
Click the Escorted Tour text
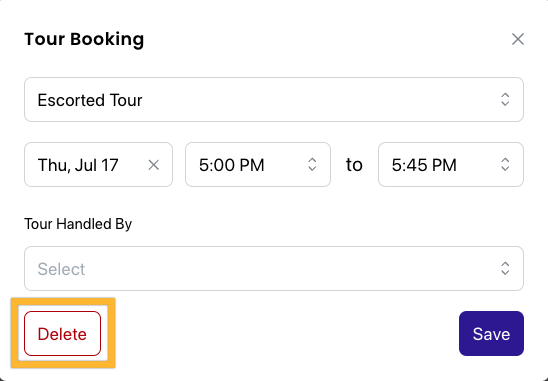90,100
